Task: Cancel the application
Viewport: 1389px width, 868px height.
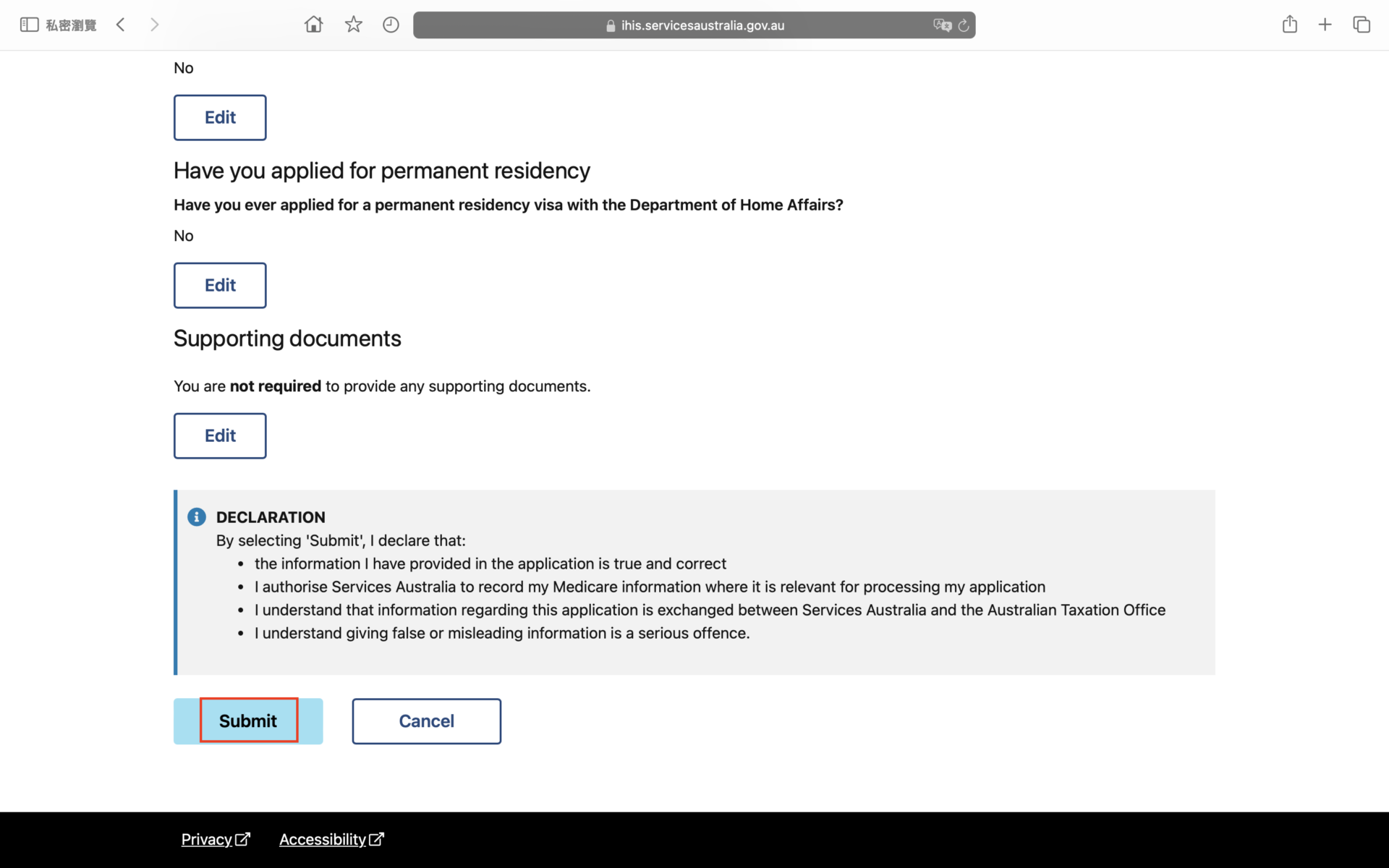Action: tap(426, 720)
